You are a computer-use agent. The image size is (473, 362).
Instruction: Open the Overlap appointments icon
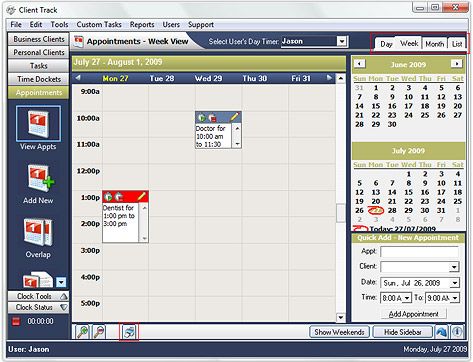(38, 232)
